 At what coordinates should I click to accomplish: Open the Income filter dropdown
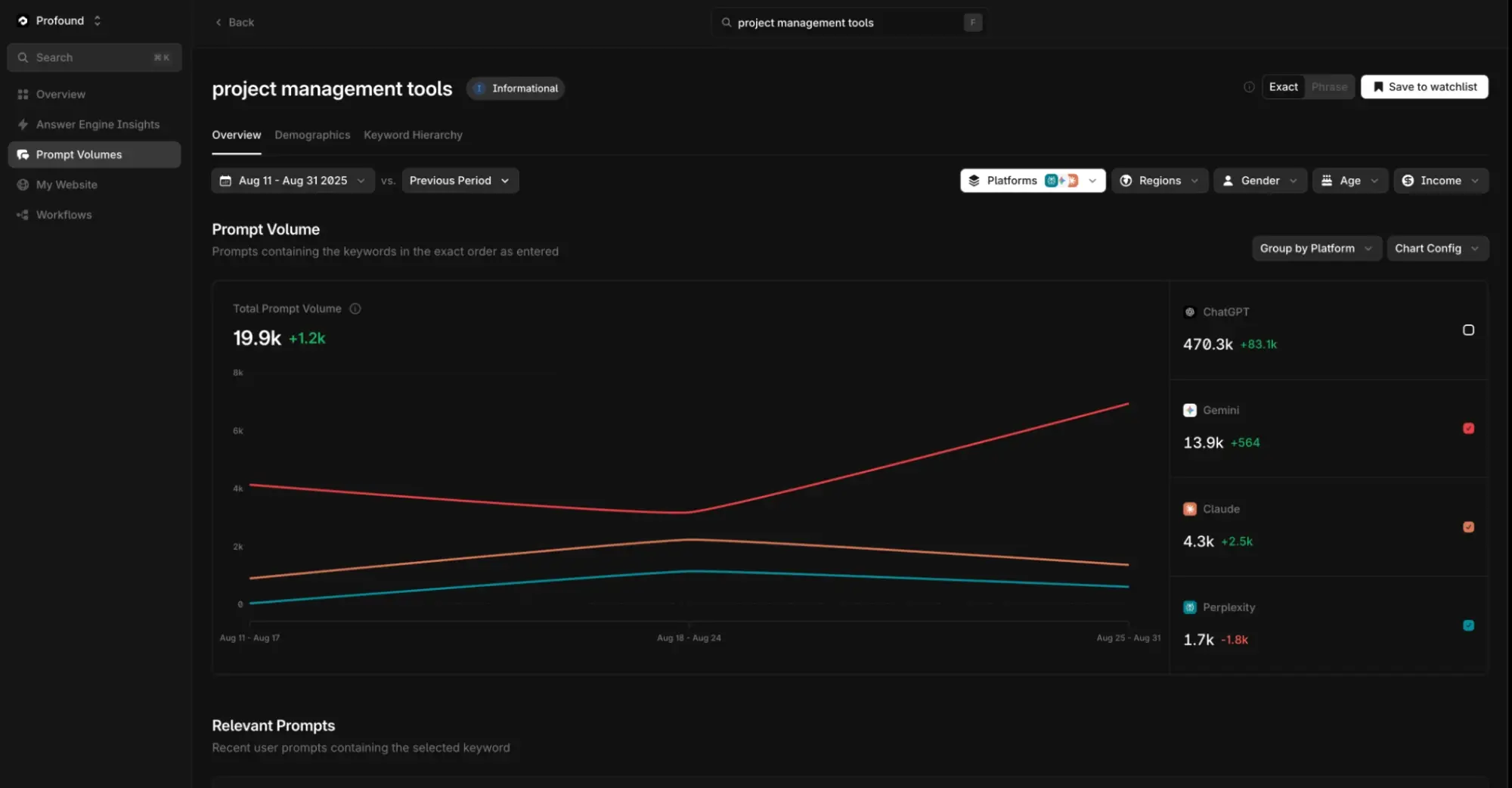pyautogui.click(x=1441, y=181)
